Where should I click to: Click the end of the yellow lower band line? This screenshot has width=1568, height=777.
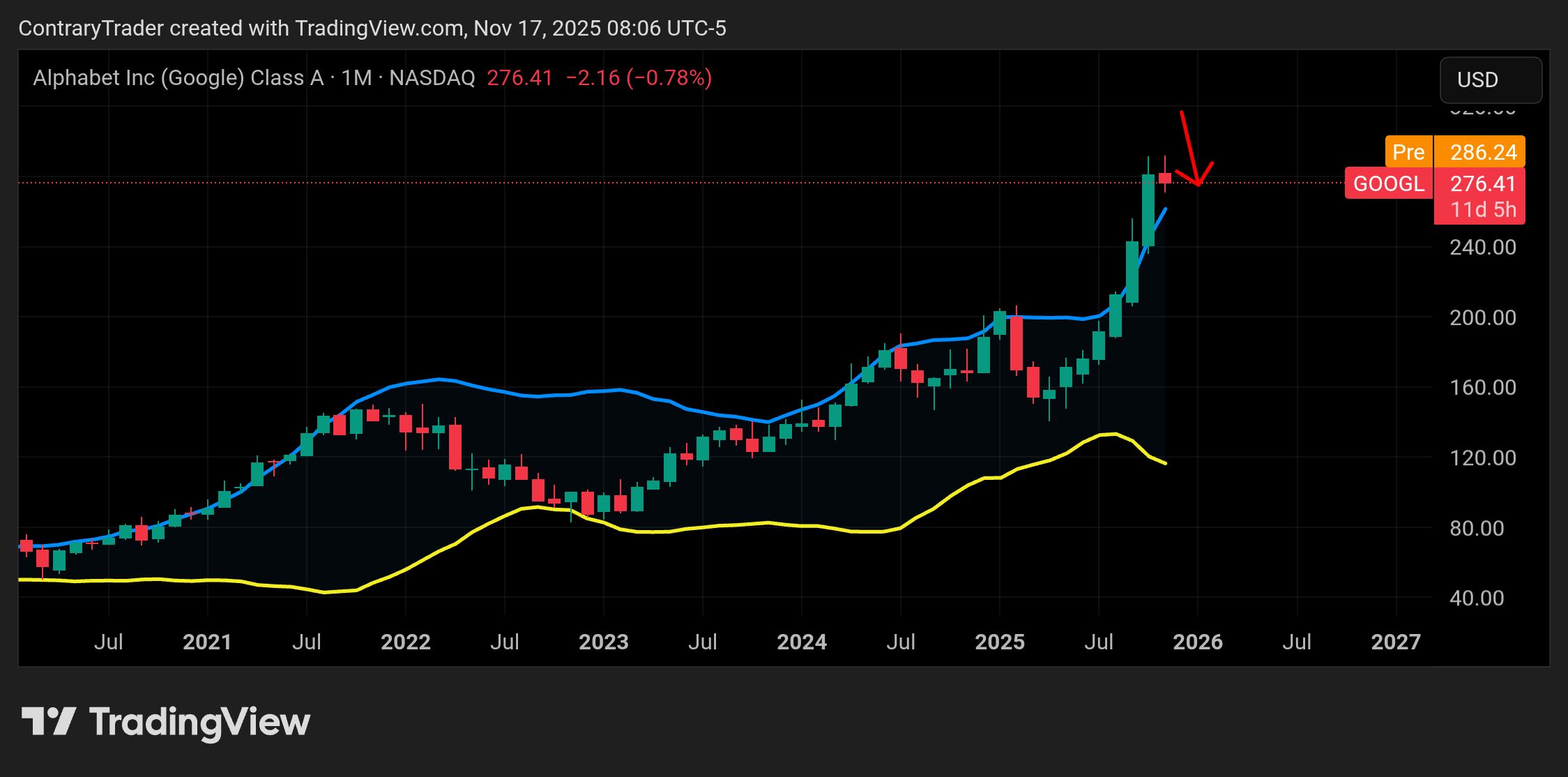point(1165,463)
